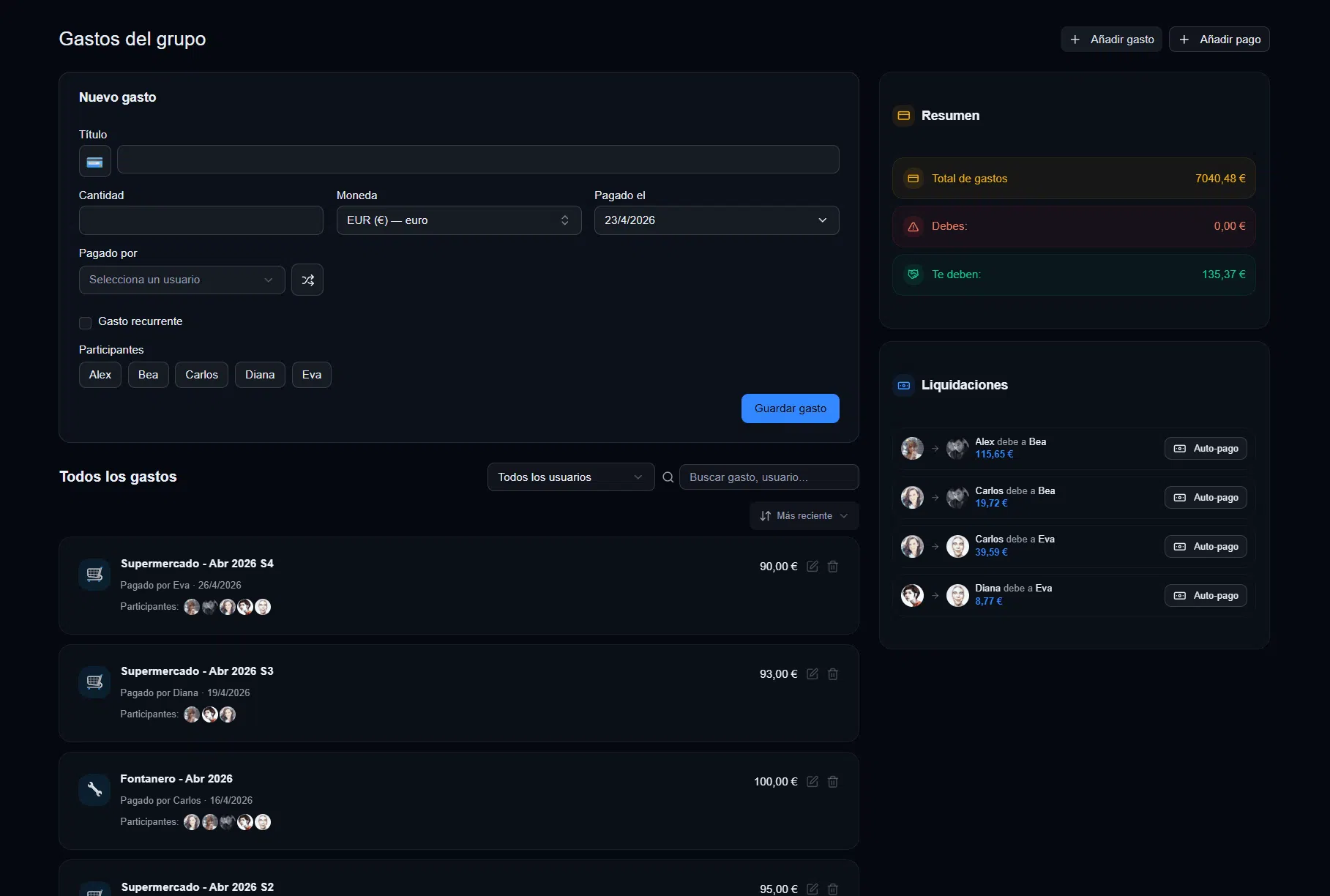Click the Añadir gasto button
Screen dimensions: 1330x896
[x=1111, y=40]
